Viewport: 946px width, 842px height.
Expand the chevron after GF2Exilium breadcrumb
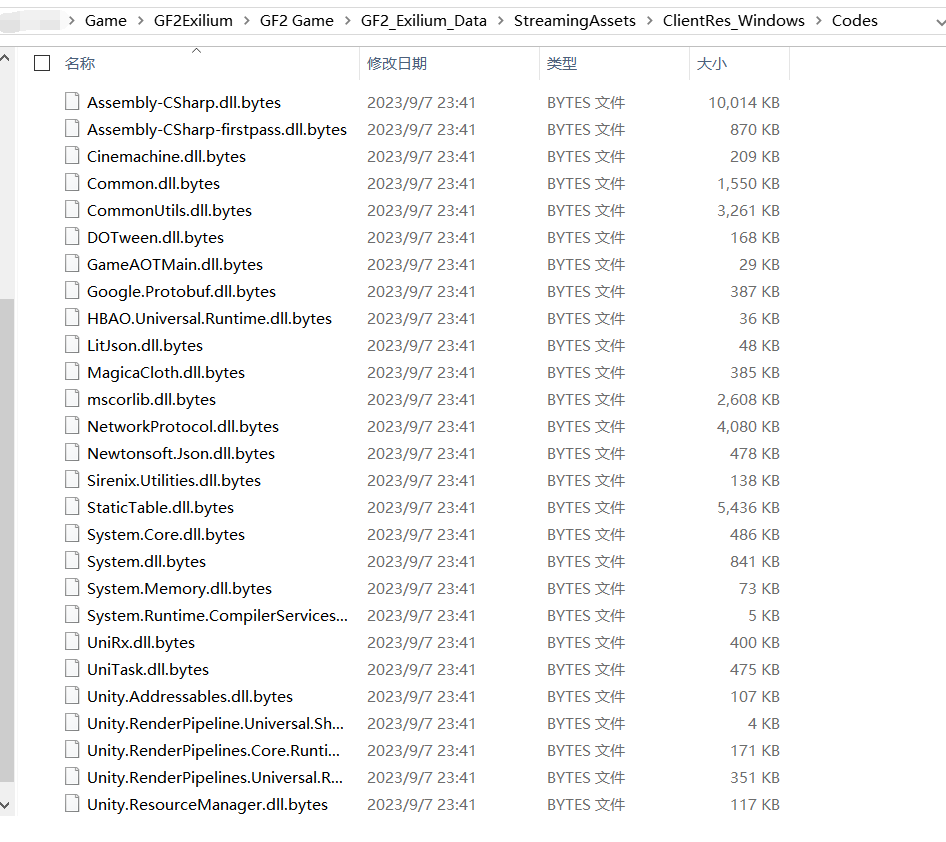[245, 21]
